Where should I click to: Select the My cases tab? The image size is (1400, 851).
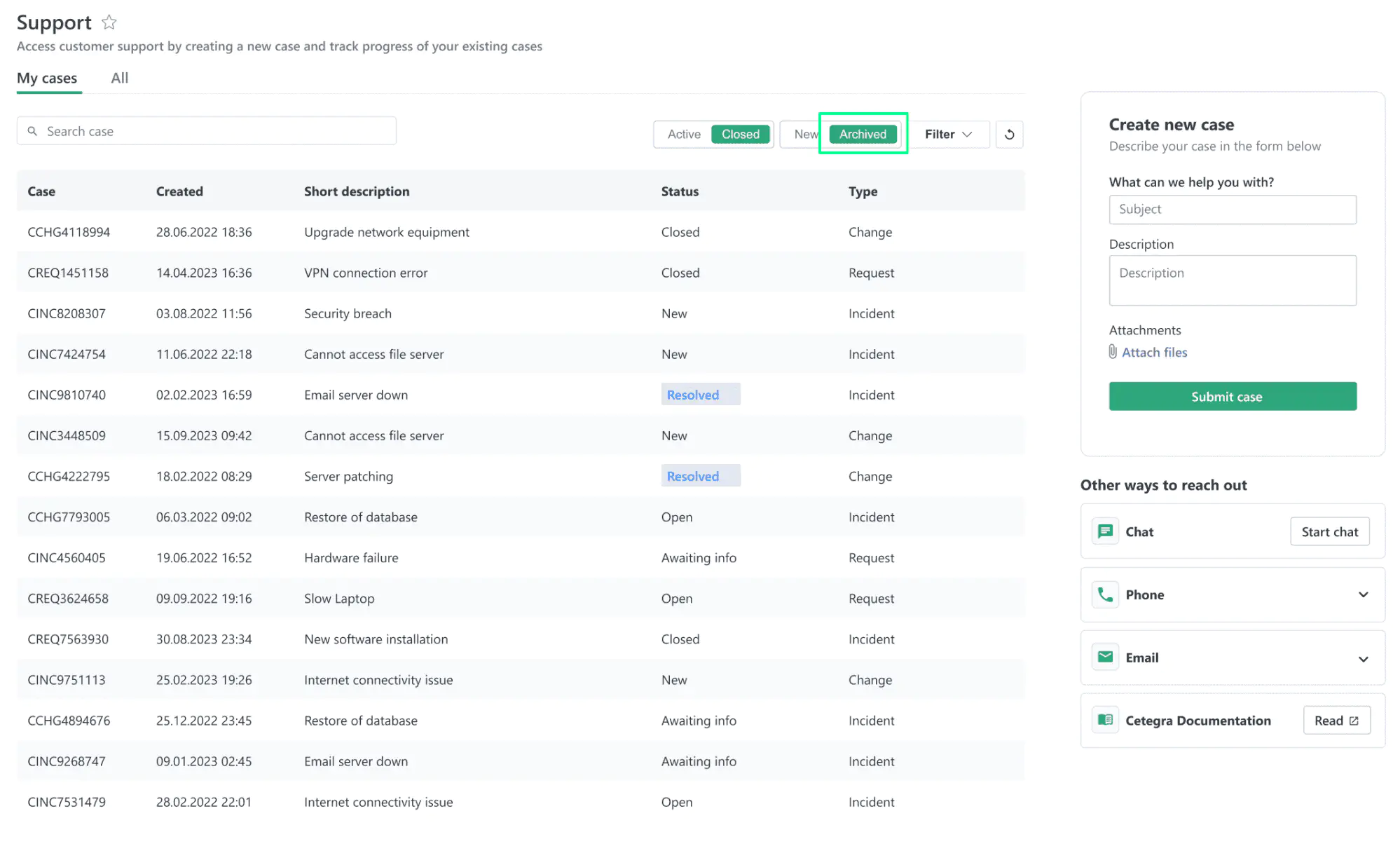click(47, 78)
